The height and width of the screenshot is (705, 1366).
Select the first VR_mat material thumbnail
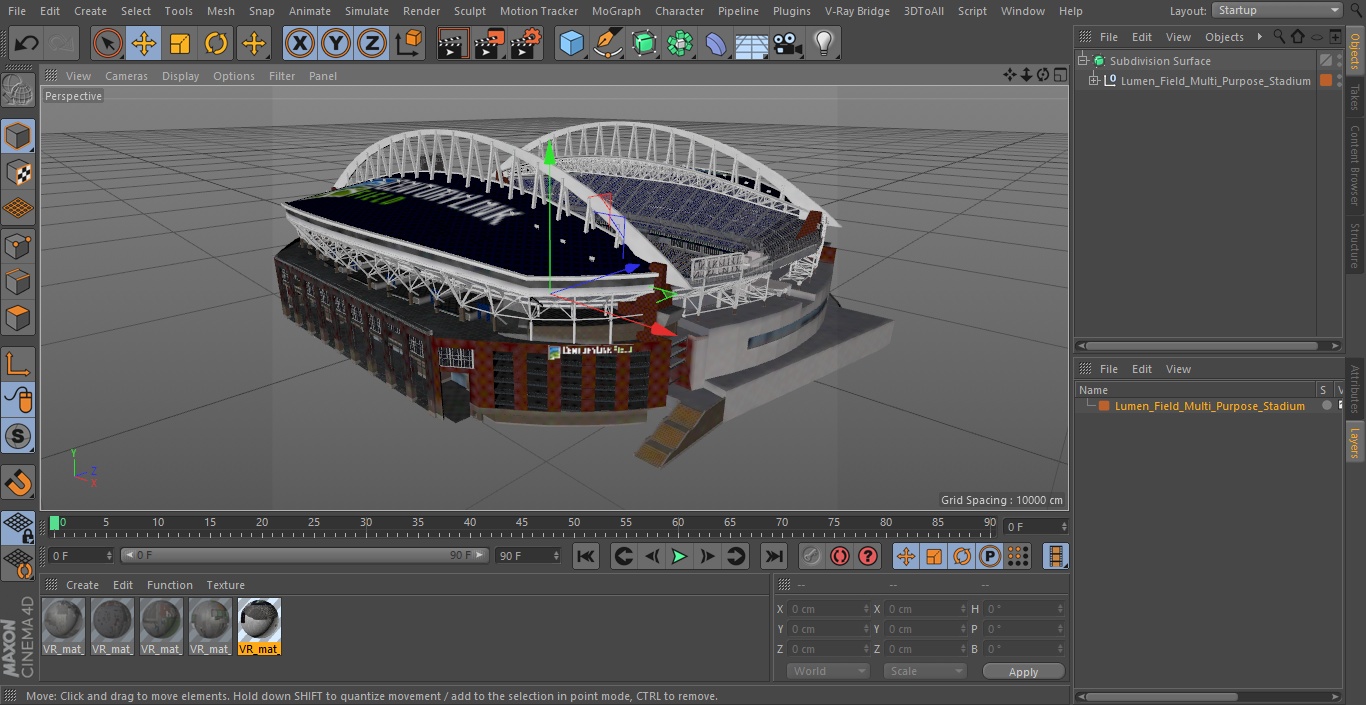tap(63, 627)
